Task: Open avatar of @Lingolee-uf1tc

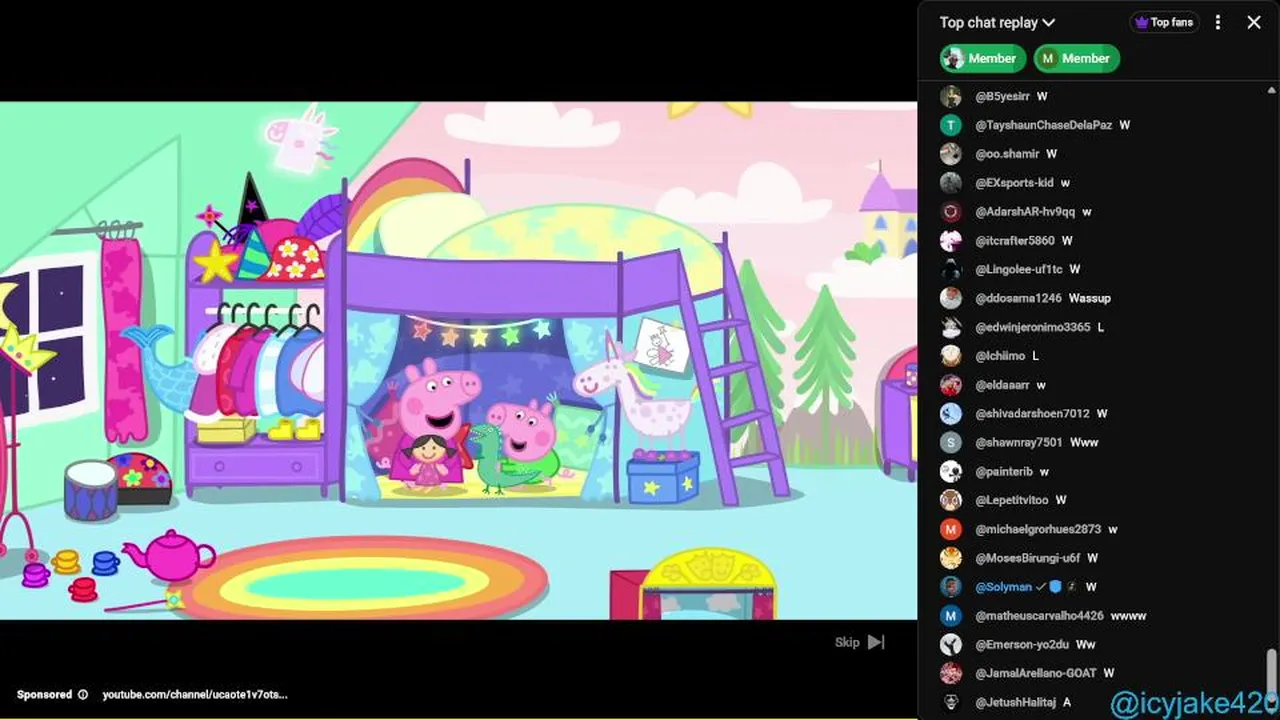Action: point(951,269)
